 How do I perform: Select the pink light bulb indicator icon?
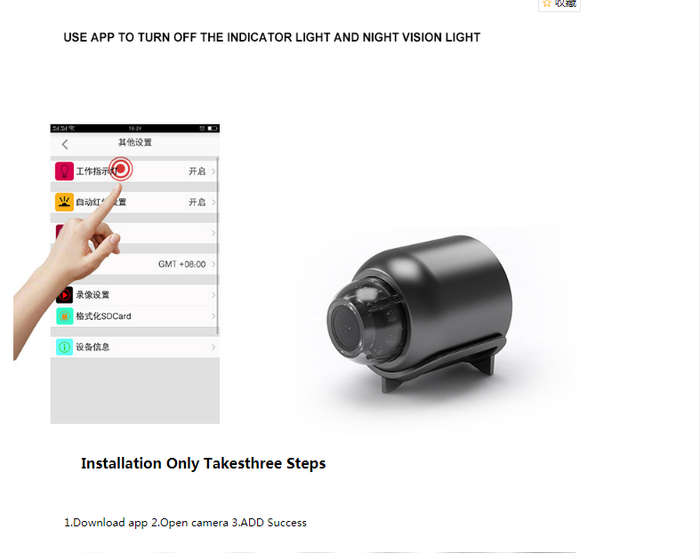tap(64, 171)
